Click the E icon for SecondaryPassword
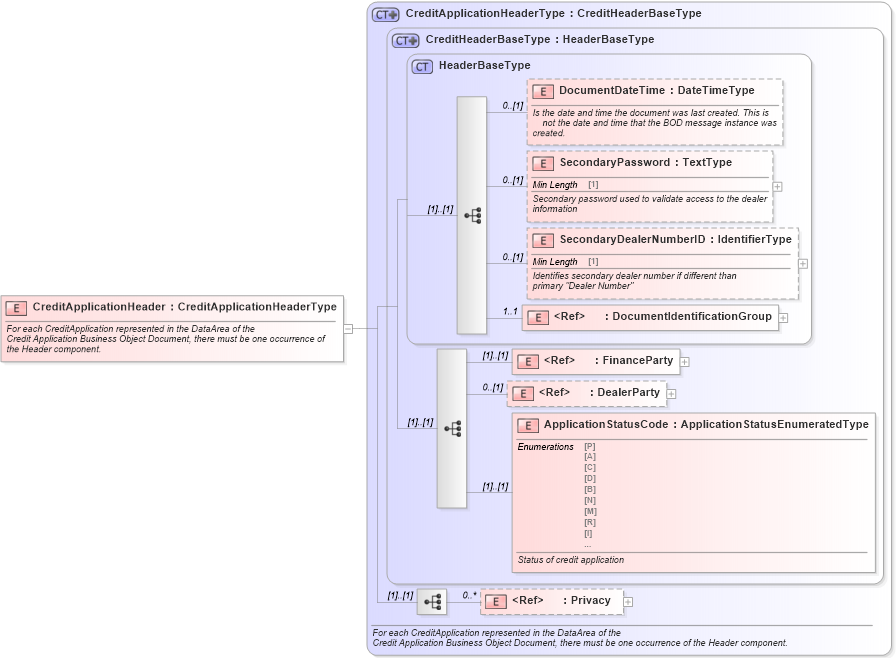 click(x=543, y=162)
